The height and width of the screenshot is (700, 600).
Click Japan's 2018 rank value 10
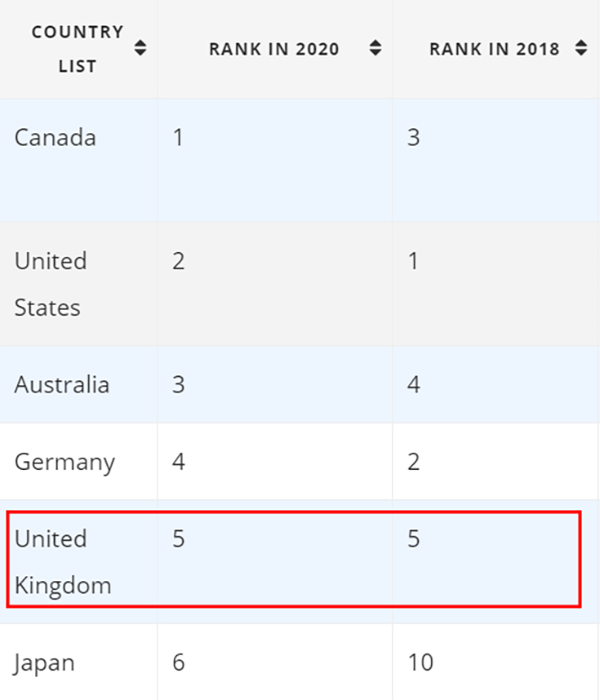421,662
